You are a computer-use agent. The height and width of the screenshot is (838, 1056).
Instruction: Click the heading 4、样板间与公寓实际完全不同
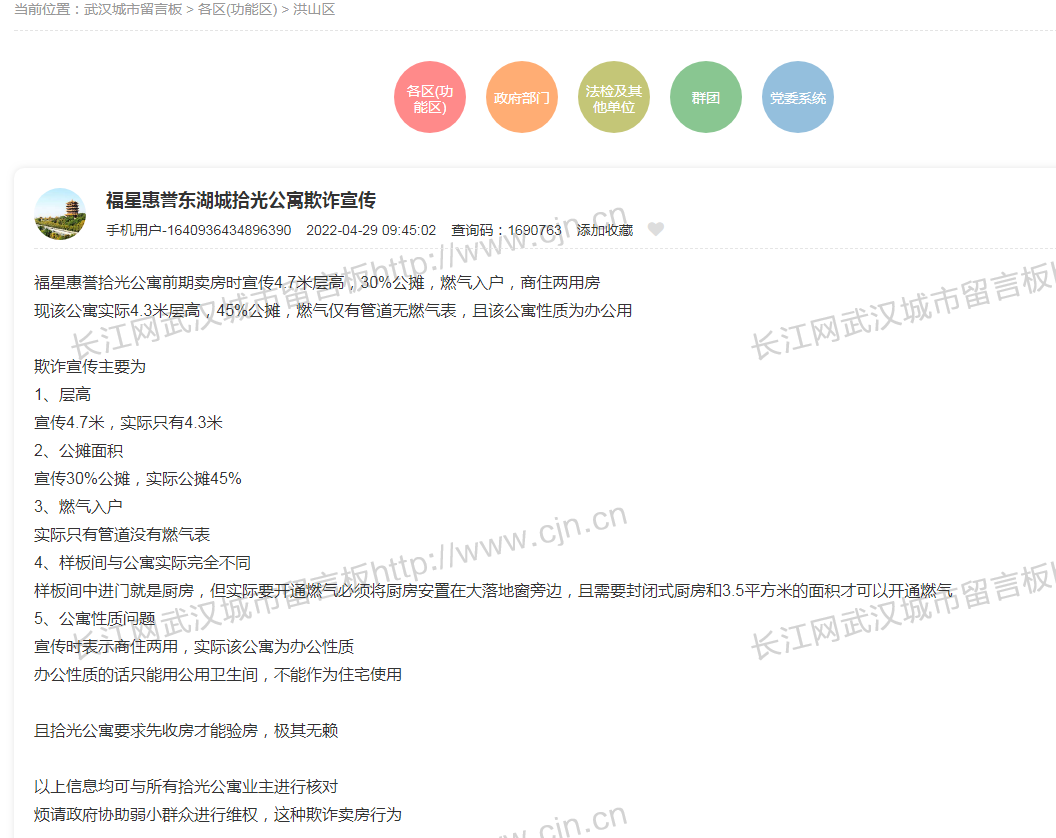tap(142, 562)
